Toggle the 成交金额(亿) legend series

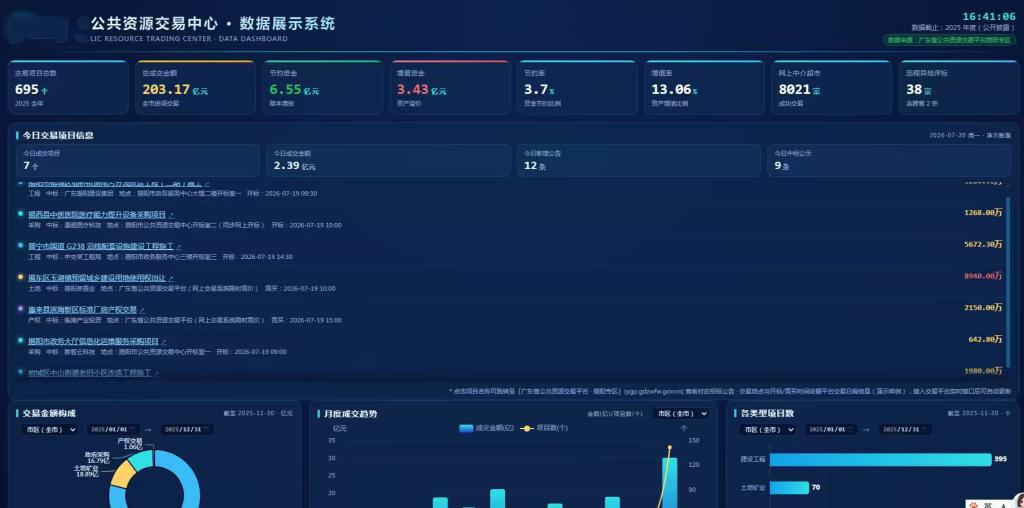[487, 428]
